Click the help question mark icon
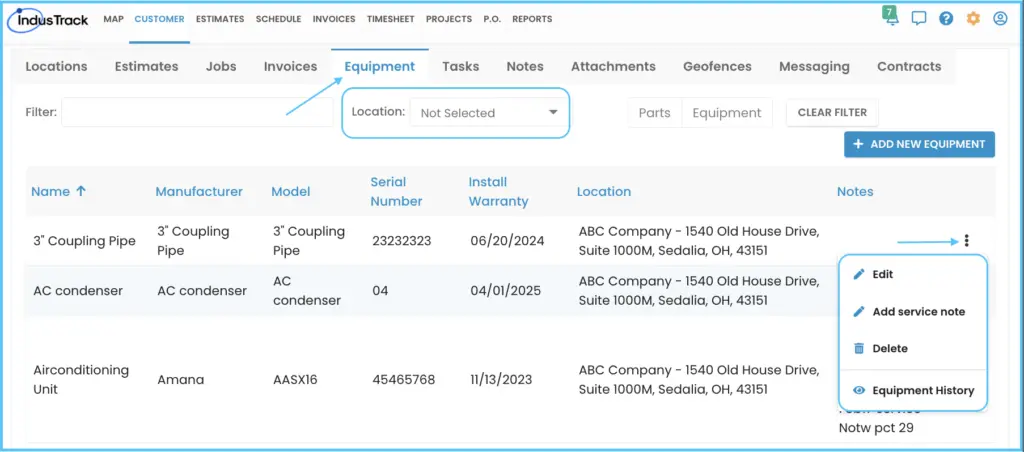 946,19
